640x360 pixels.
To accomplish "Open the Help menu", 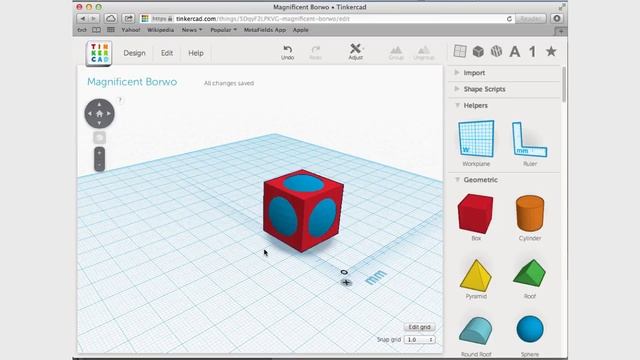I will (196, 53).
